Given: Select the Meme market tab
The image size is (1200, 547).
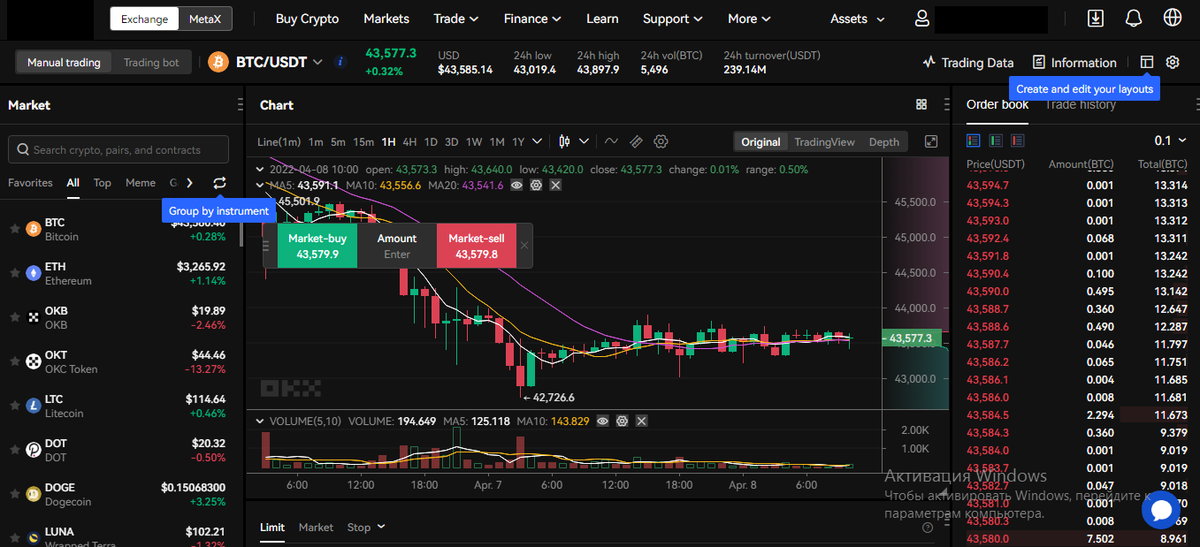Looking at the screenshot, I should coord(140,183).
